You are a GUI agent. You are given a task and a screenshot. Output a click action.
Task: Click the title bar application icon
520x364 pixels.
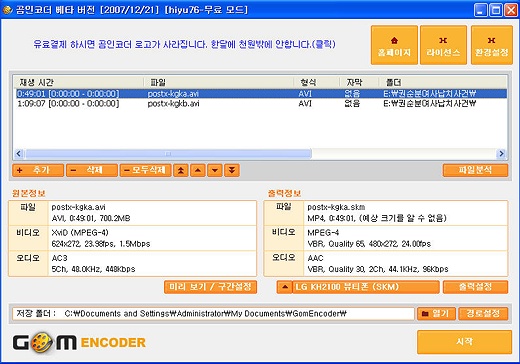(7, 10)
